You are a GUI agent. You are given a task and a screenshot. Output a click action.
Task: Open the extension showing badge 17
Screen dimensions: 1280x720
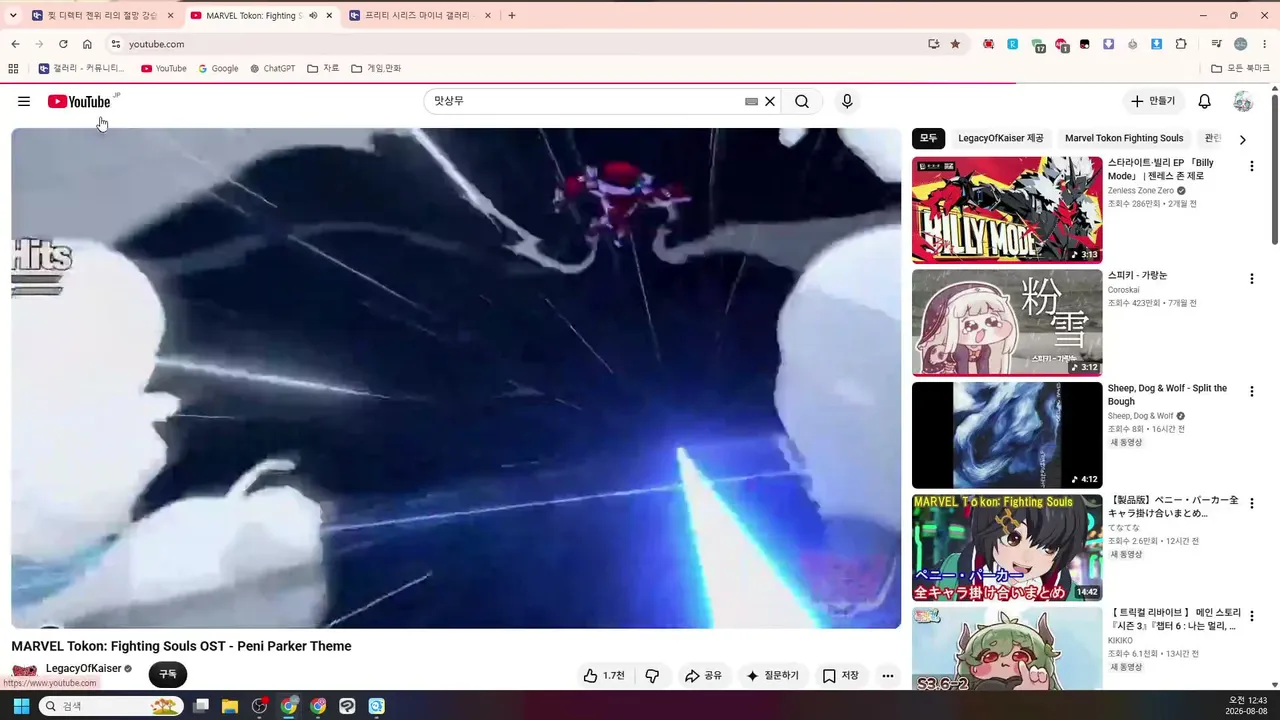pyautogui.click(x=1038, y=45)
